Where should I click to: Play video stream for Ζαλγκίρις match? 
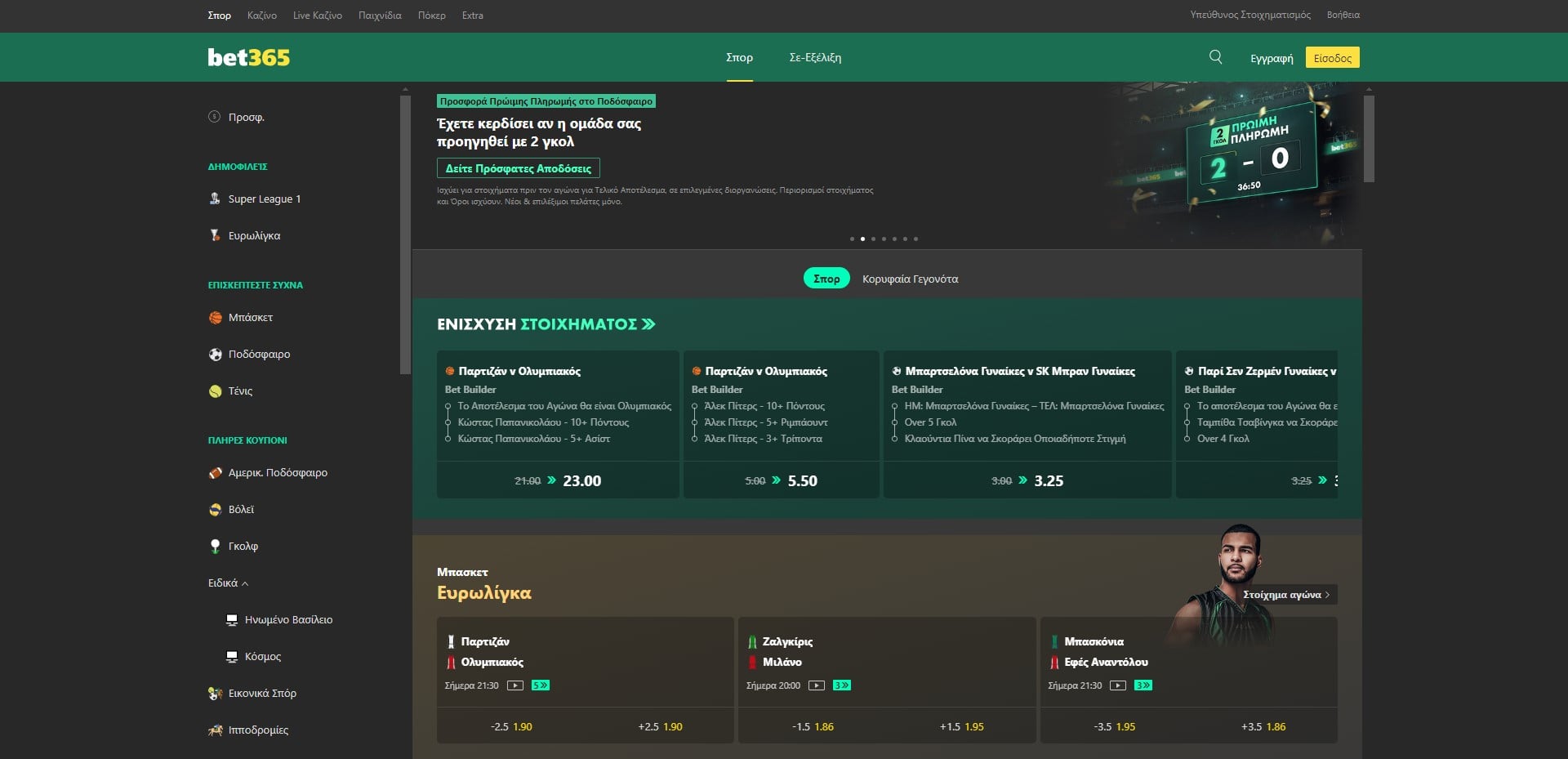point(816,686)
